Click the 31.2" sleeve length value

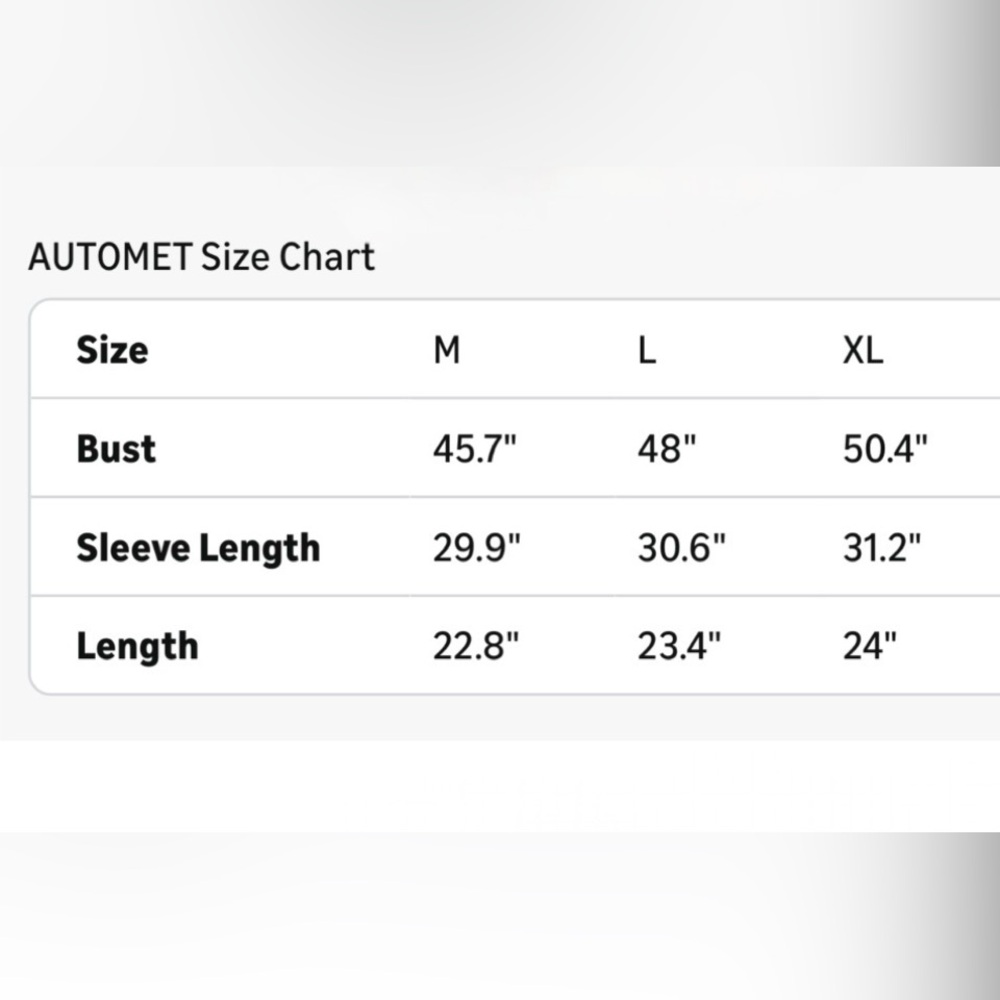point(882,548)
